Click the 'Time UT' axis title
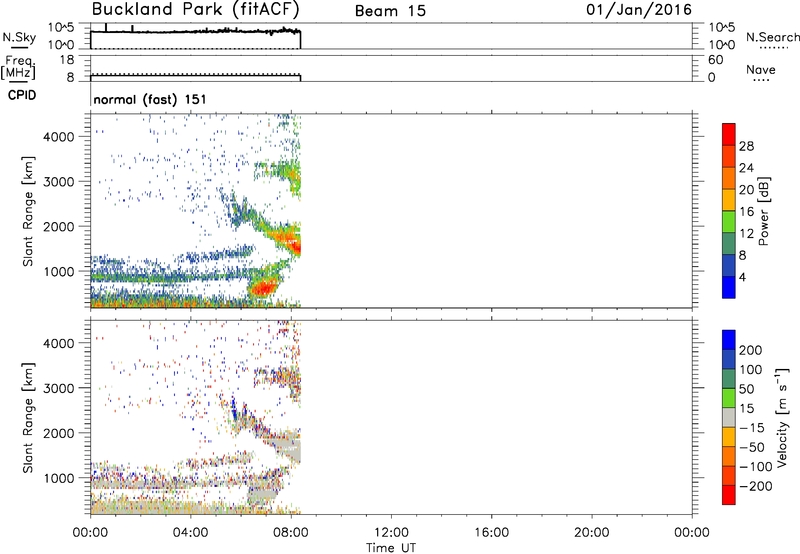This screenshot has height=554, width=800. point(391,547)
